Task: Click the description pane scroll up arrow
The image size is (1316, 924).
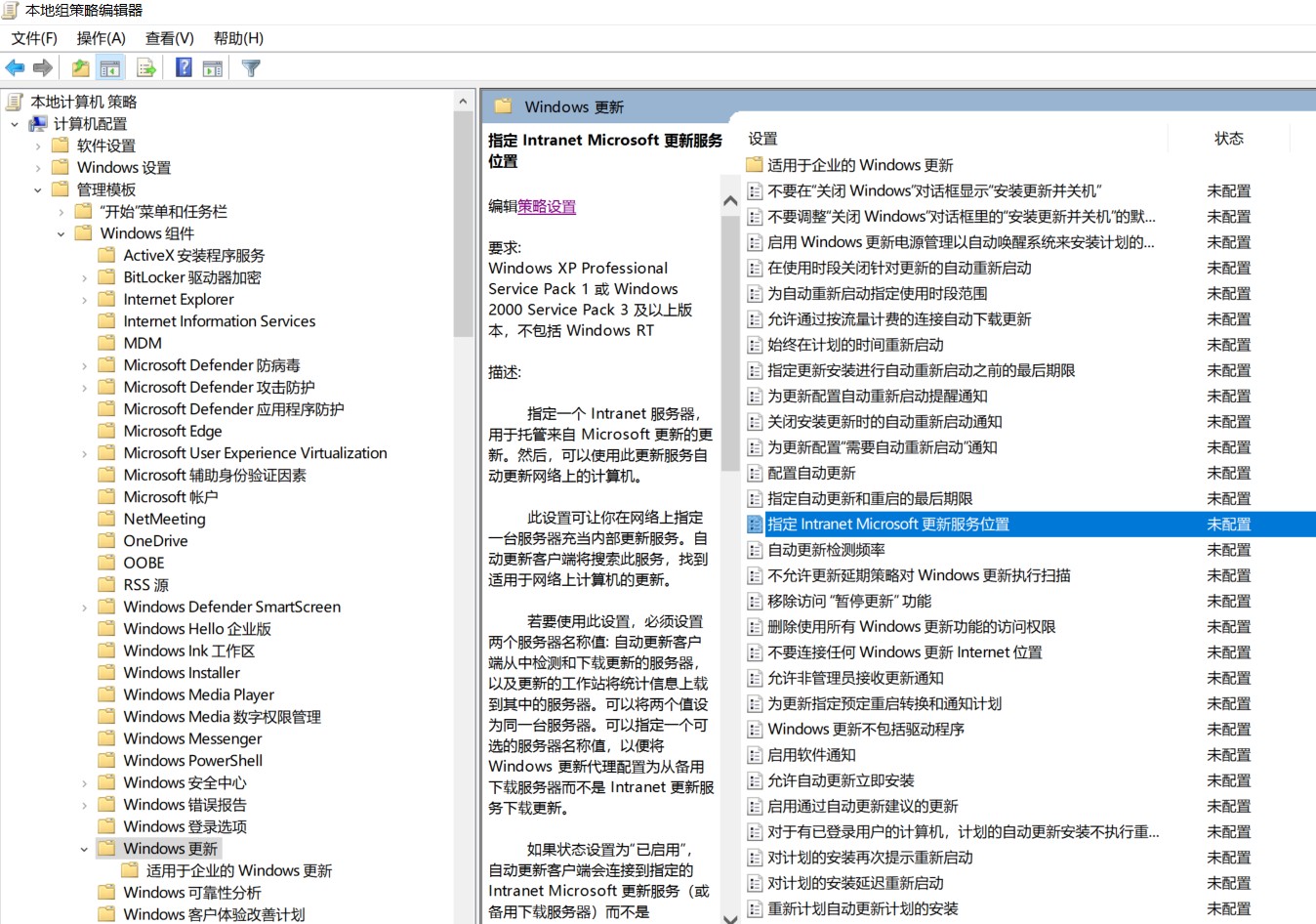Action: tap(729, 201)
